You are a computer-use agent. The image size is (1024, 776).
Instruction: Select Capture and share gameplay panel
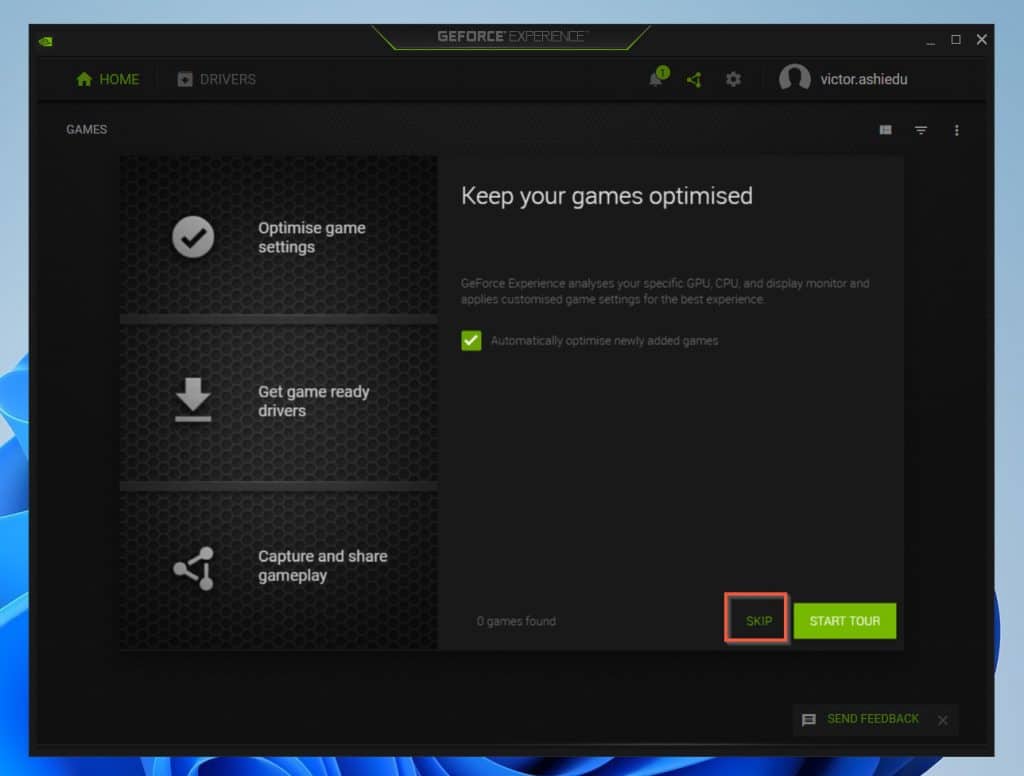click(279, 570)
